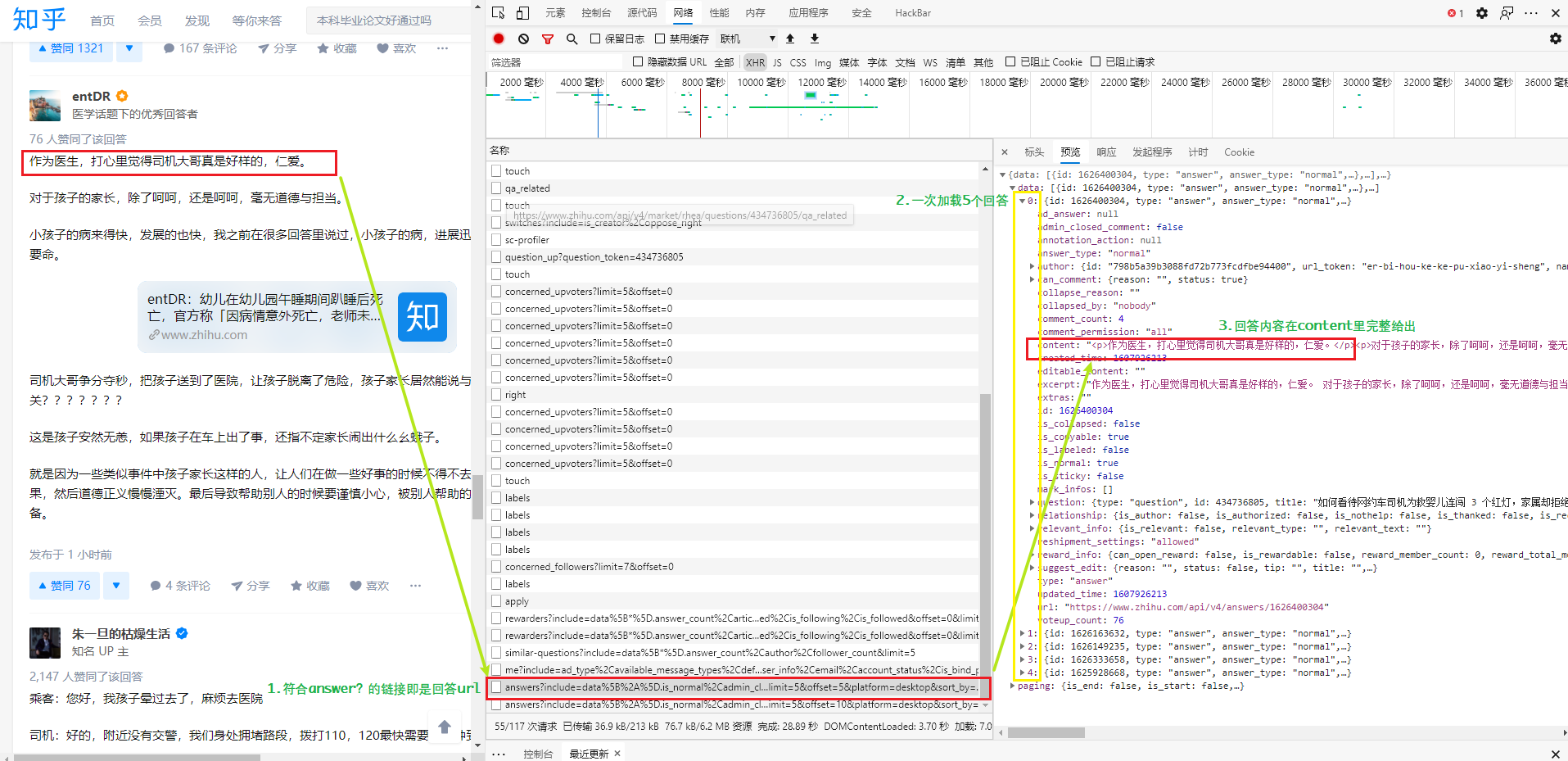
Task: Check the apply request checkbox
Action: [x=496, y=601]
